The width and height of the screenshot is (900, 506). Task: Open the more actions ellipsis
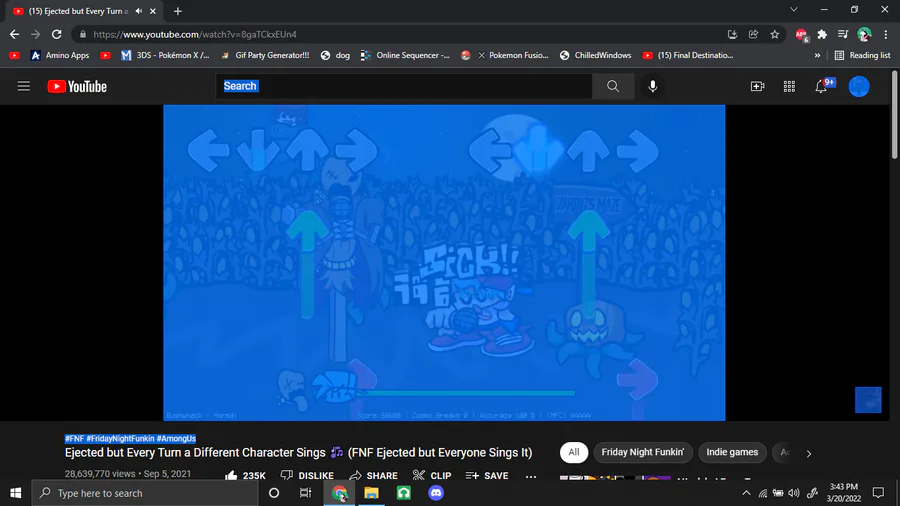531,476
